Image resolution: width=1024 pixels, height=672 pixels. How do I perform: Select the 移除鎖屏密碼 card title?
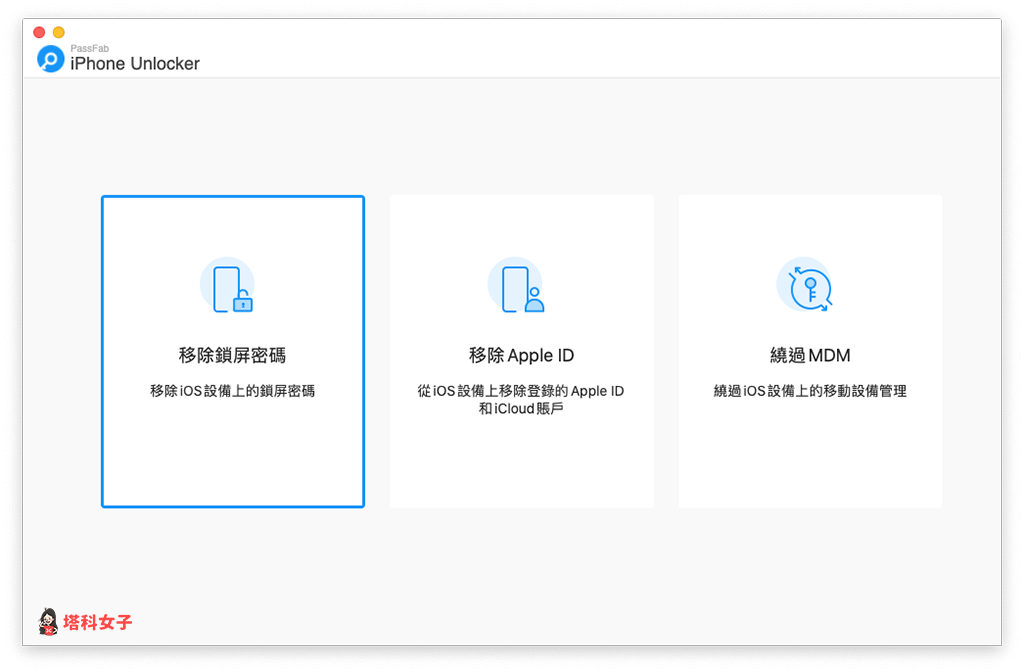(x=232, y=355)
